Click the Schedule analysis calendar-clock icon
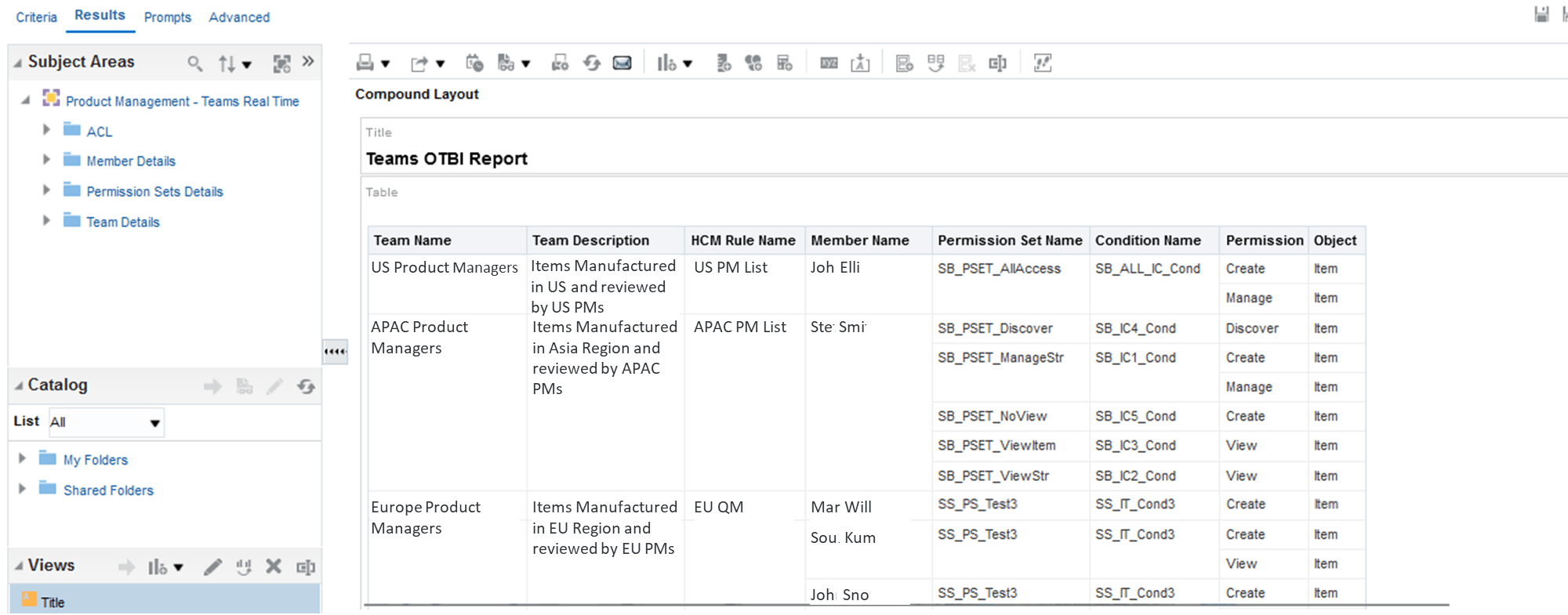Image resolution: width=1568 pixels, height=615 pixels. click(x=474, y=63)
